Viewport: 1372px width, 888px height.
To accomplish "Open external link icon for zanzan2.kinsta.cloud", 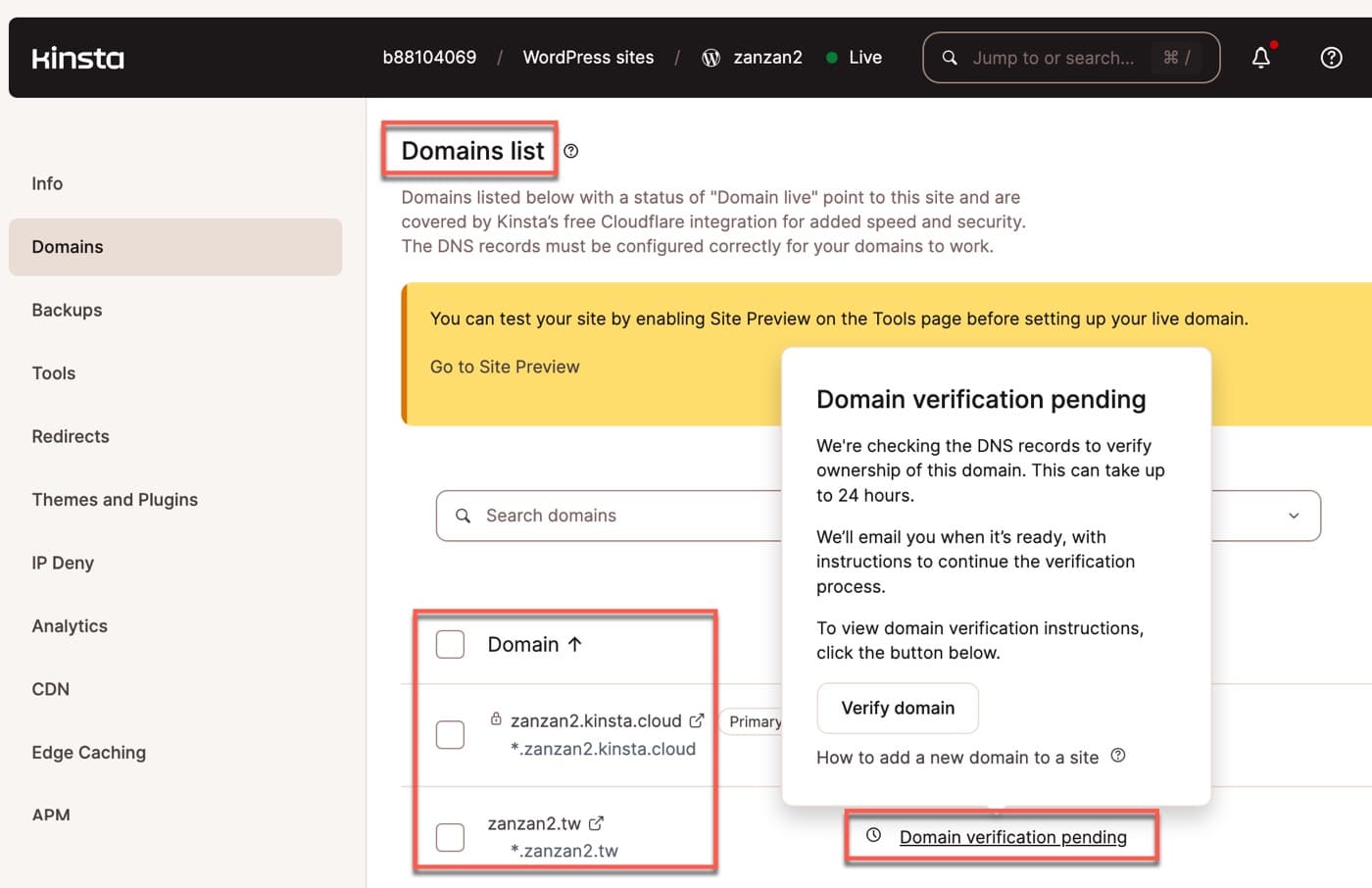I will (x=697, y=720).
